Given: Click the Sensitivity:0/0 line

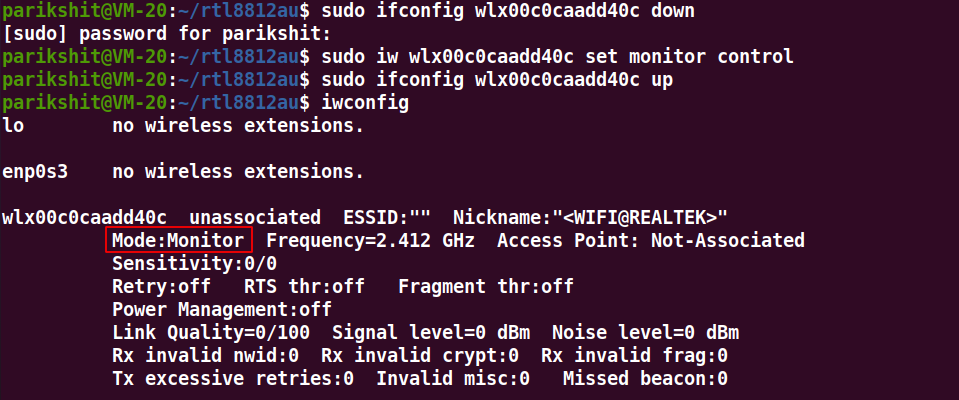Looking at the screenshot, I should click(194, 264).
